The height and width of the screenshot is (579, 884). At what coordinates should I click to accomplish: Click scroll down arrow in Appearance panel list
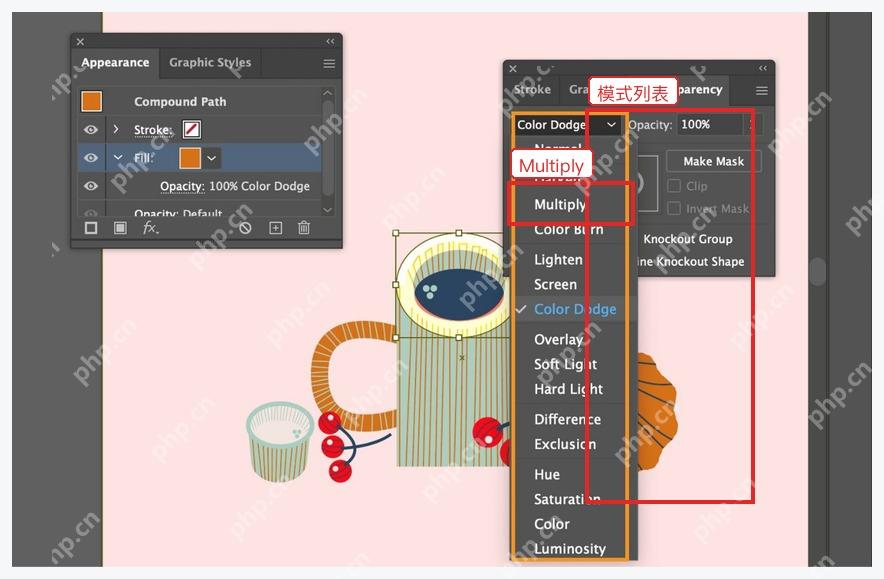pos(328,210)
